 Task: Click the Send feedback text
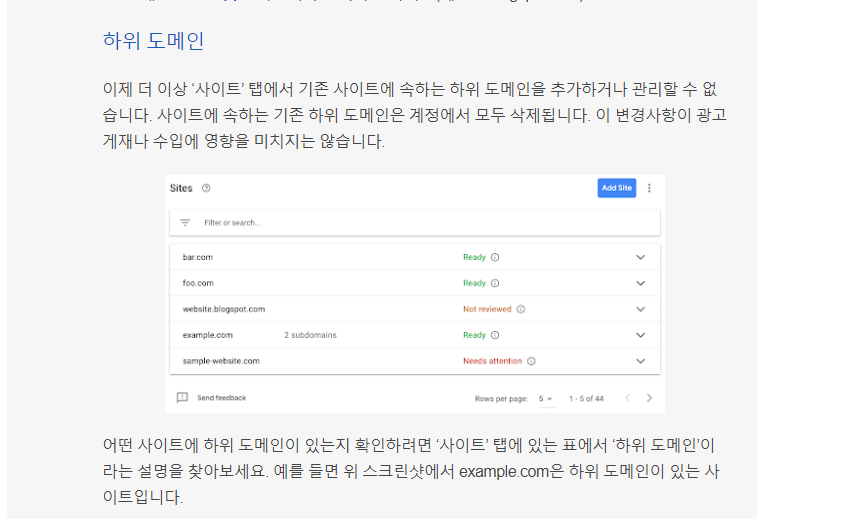point(221,398)
